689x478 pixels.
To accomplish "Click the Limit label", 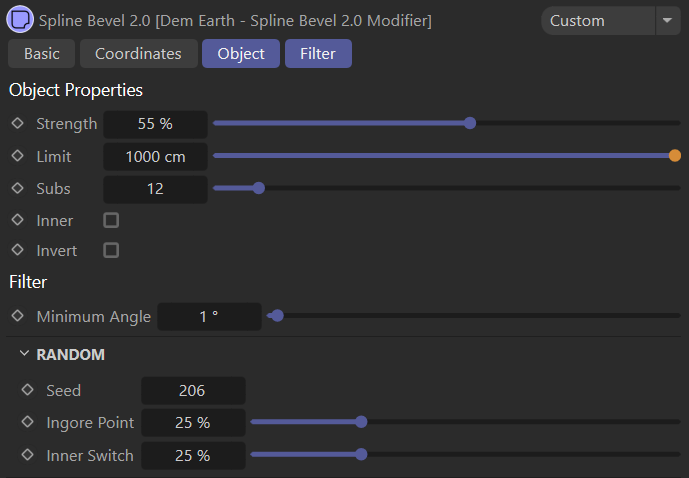I will coord(54,157).
